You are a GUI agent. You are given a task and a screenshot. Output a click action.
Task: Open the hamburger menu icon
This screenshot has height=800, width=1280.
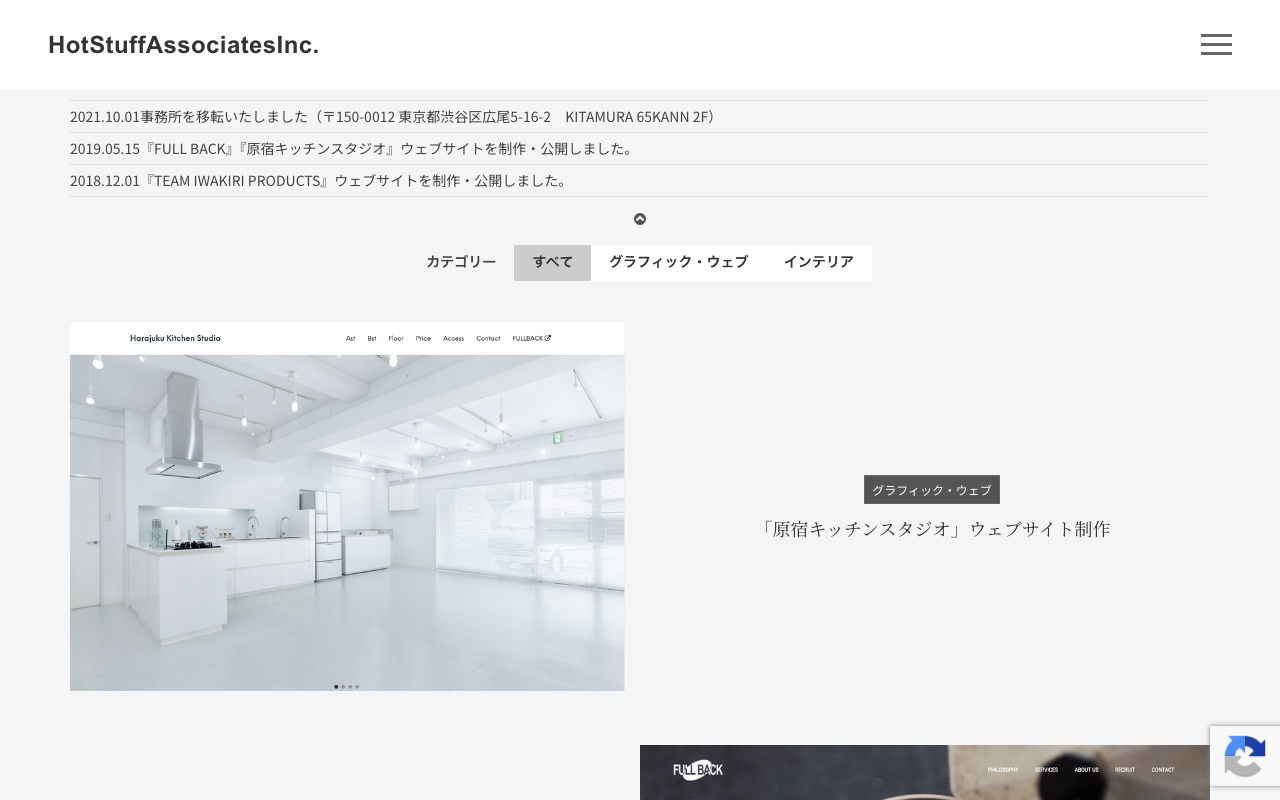[1216, 44]
